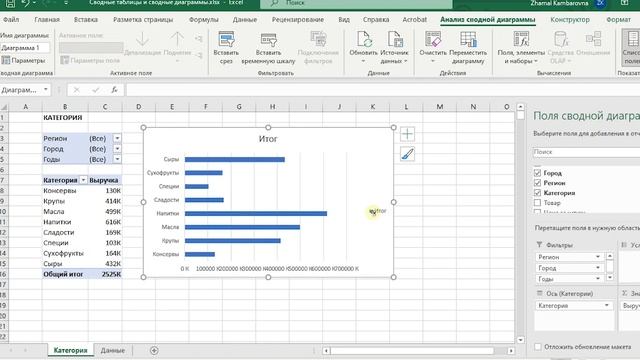The image size is (640, 360).
Task: Open the Acrobat ribbon tab
Action: click(x=414, y=20)
